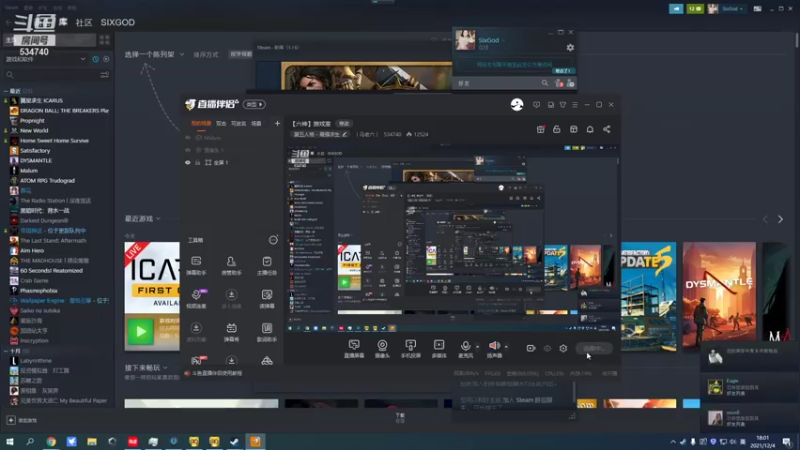
Task: Expand 接下来畅玩 shelf dropdown
Action: coord(146,367)
